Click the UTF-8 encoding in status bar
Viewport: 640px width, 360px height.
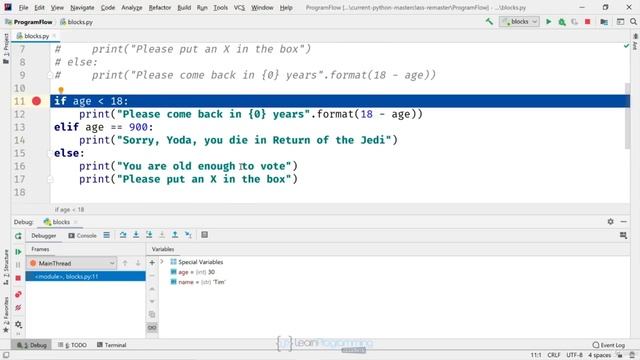point(574,355)
